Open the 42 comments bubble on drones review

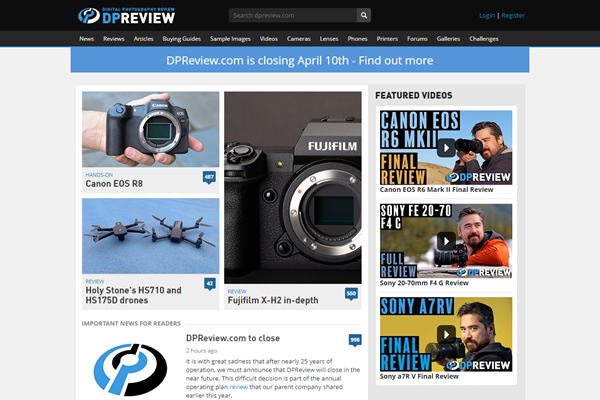[x=210, y=284]
